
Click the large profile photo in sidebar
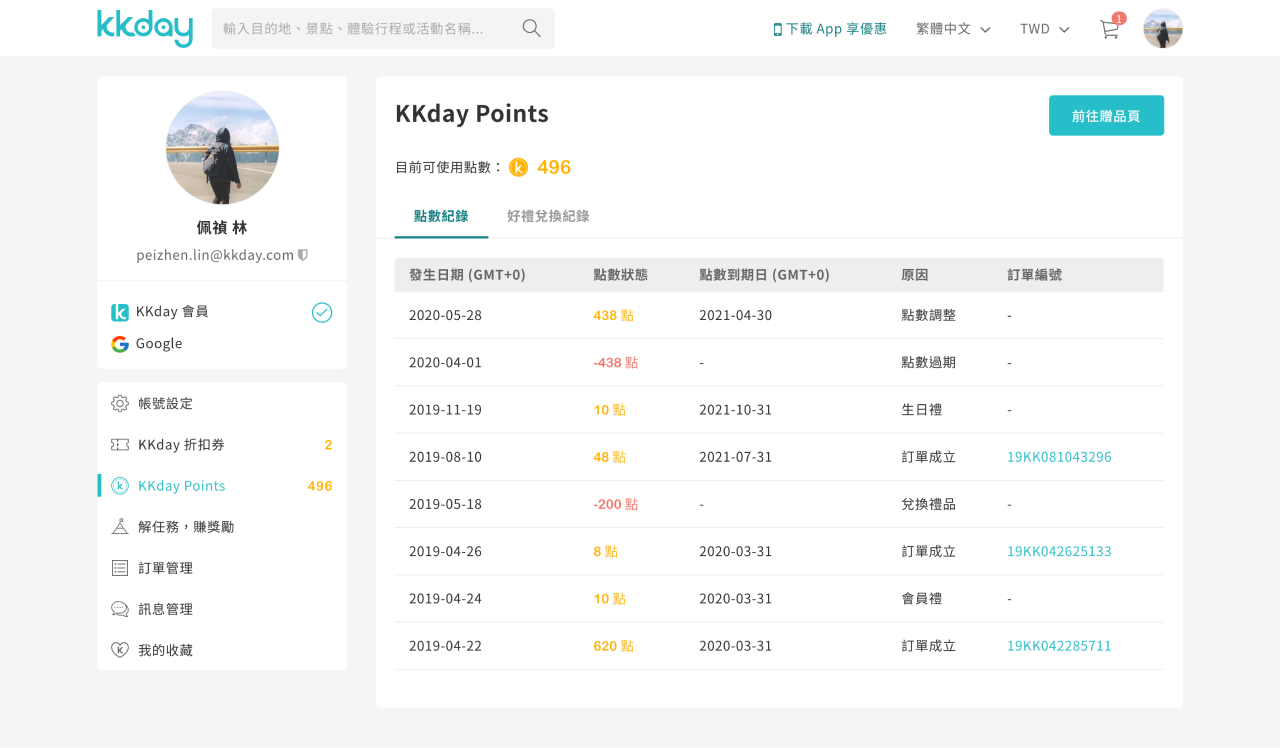222,148
